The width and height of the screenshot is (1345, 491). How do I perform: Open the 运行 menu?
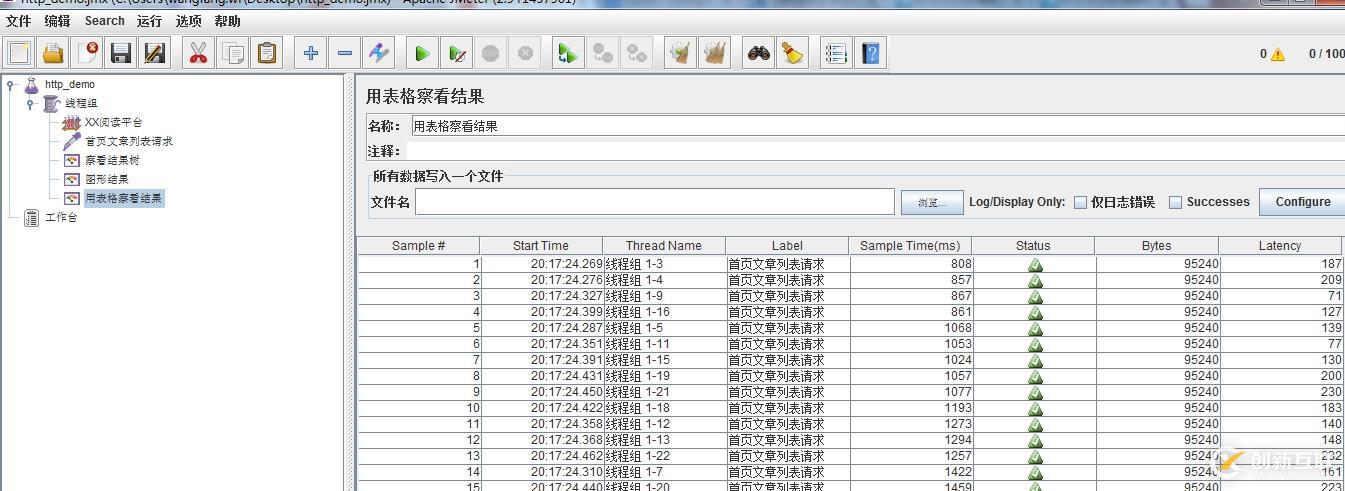(x=149, y=21)
